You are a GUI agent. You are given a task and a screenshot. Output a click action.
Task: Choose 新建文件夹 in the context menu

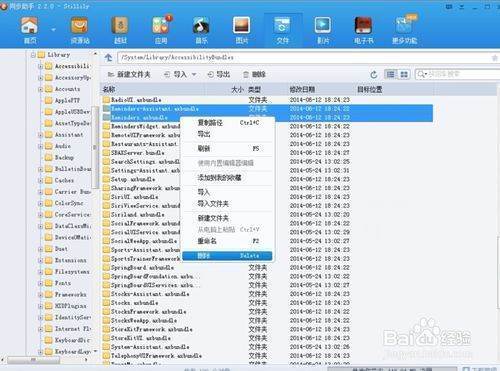click(227, 218)
